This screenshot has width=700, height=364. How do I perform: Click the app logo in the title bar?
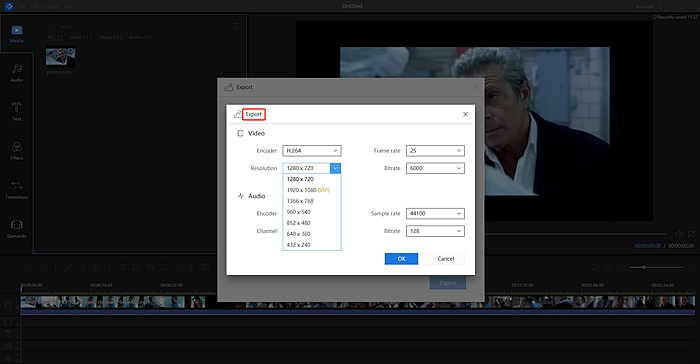pyautogui.click(x=8, y=6)
